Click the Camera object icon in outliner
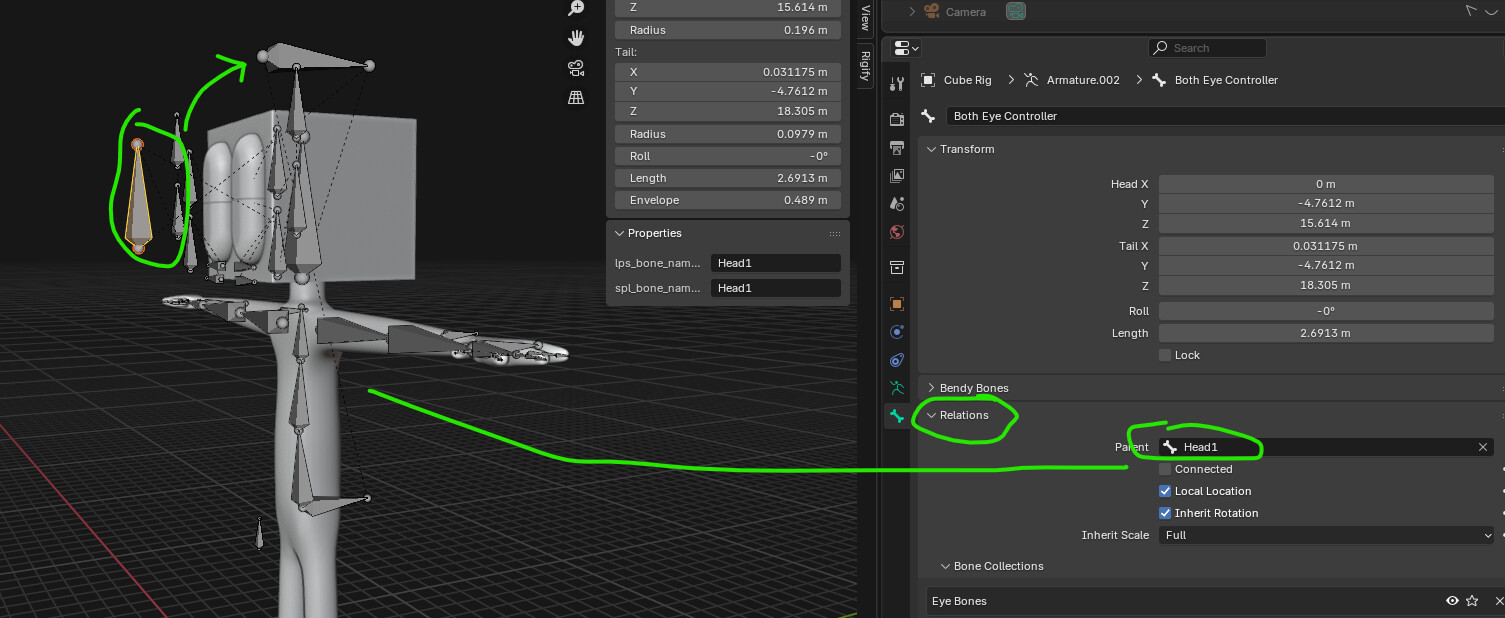The image size is (1505, 618). pyautogui.click(x=932, y=11)
